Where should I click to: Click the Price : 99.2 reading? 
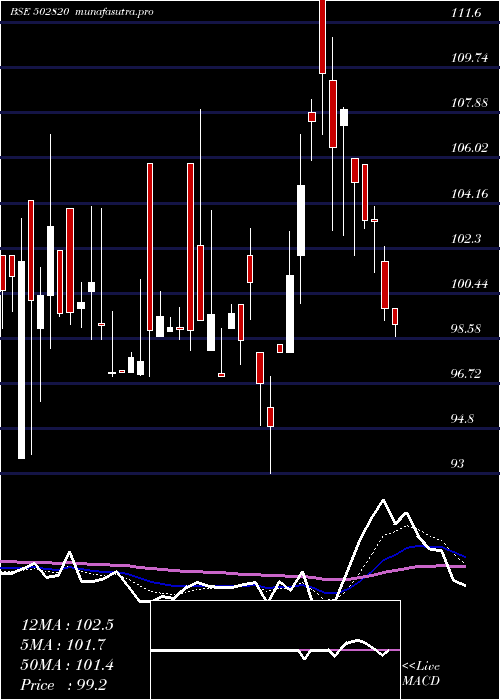click(x=64, y=685)
